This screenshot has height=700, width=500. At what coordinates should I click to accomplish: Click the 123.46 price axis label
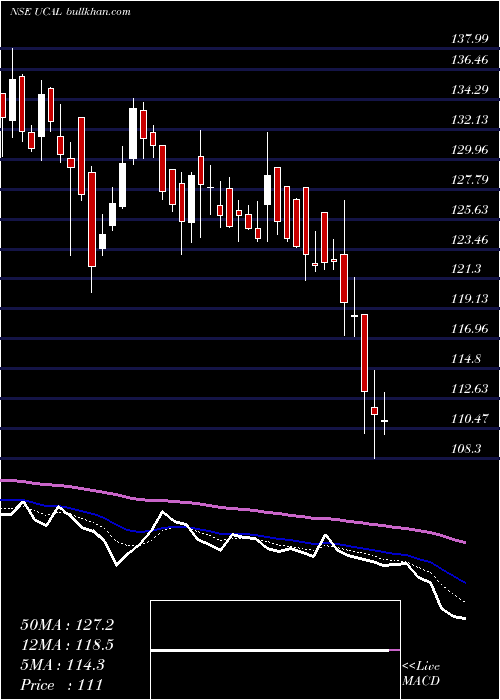(x=470, y=239)
